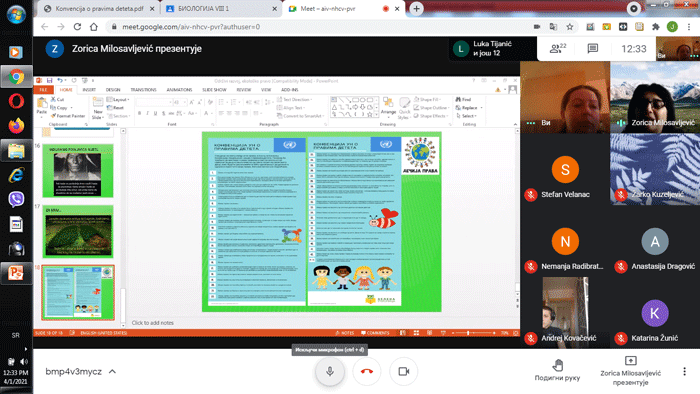Click the translate page icon in address bar

click(553, 27)
